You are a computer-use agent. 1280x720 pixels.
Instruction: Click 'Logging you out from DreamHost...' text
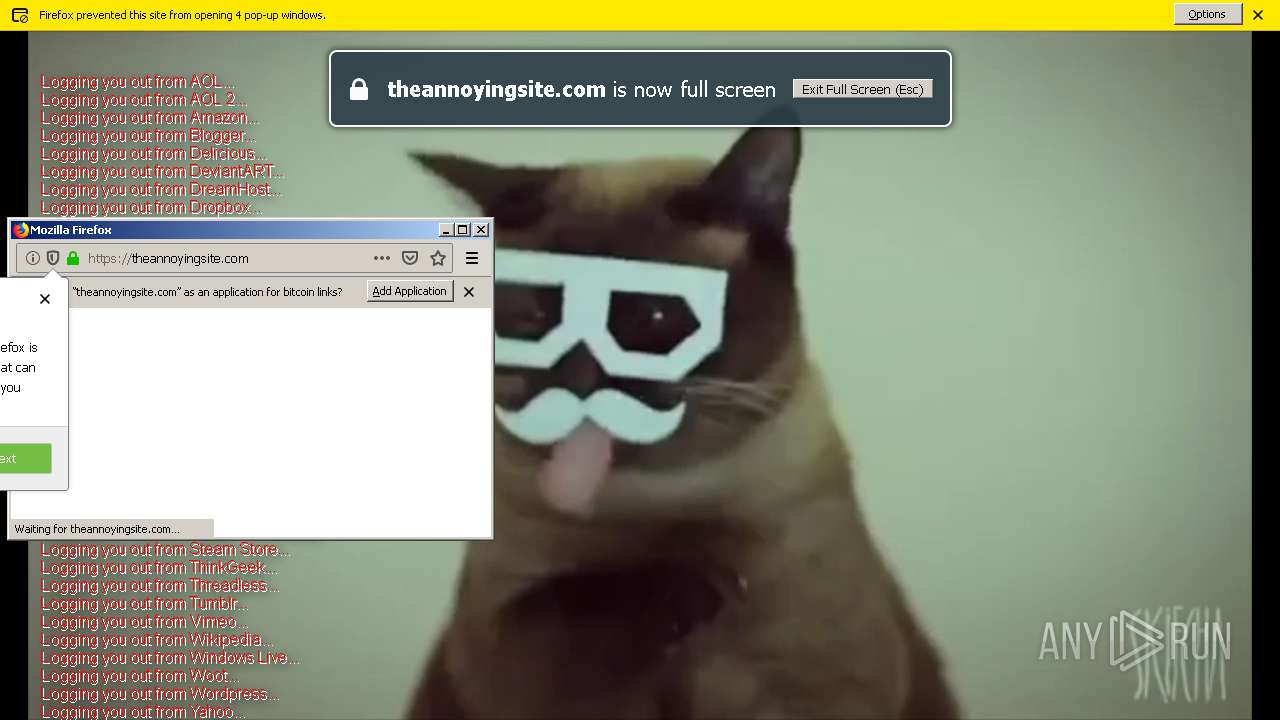161,190
